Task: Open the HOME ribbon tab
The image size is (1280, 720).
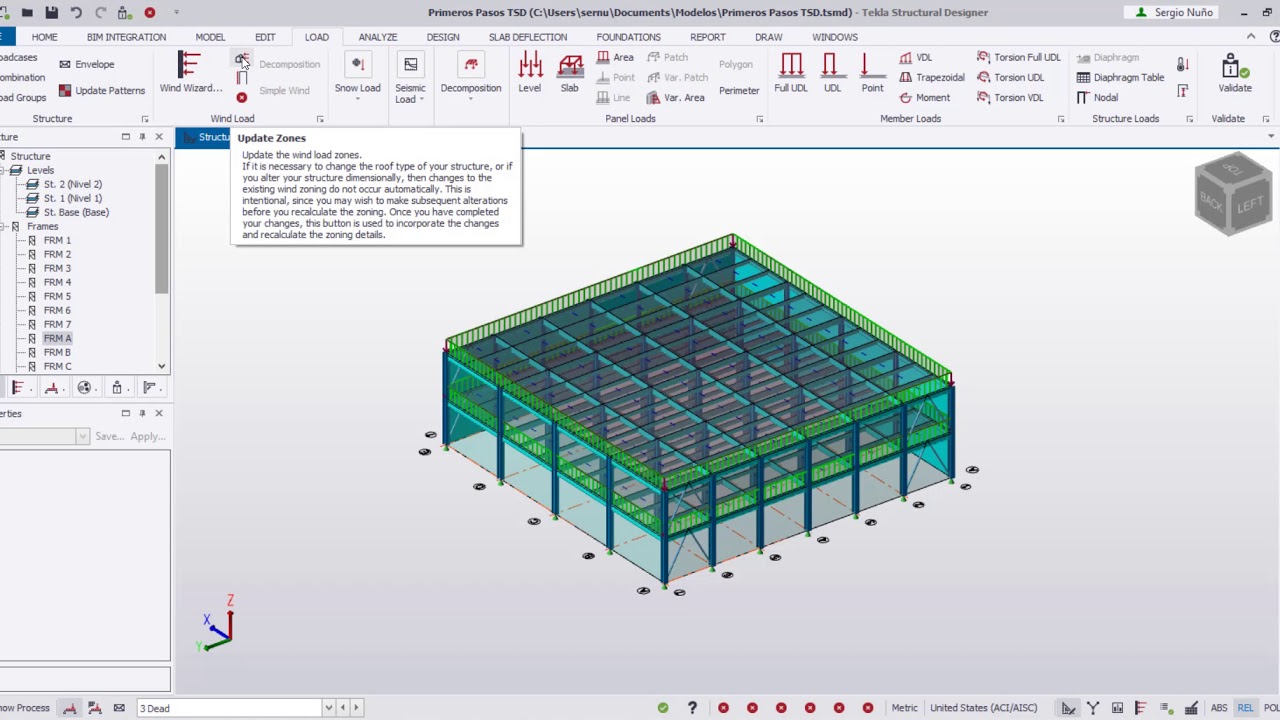Action: pos(44,37)
